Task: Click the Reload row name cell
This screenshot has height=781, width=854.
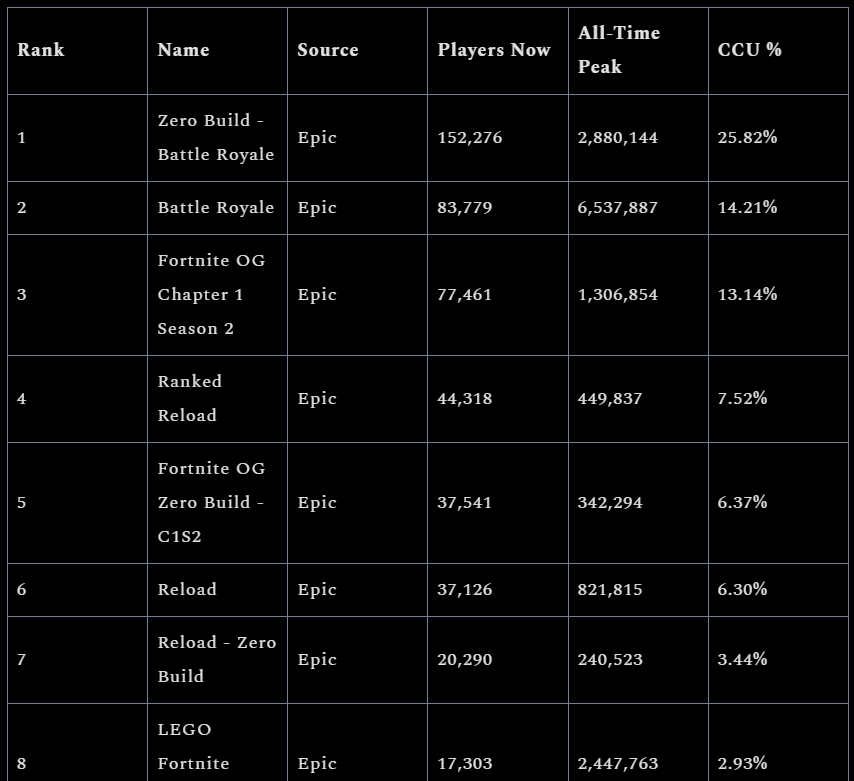Action: click(x=187, y=589)
